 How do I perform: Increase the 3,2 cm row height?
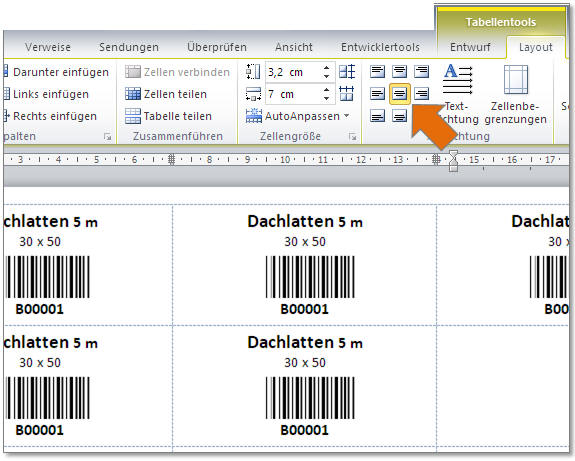tap(326, 67)
